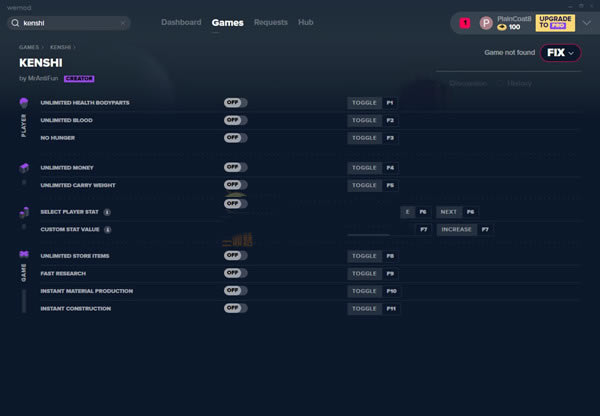Toggle Instant Construction on
This screenshot has width=600, height=416.
(x=236, y=308)
